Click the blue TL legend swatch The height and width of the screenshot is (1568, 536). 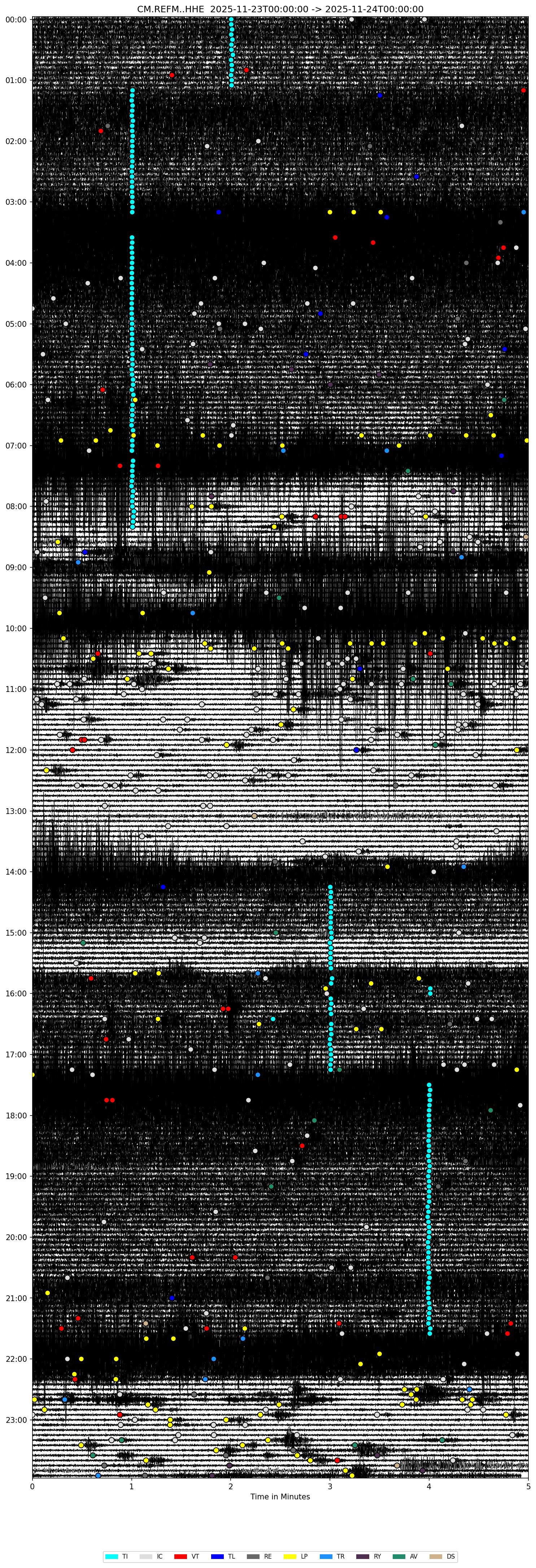tap(217, 1556)
